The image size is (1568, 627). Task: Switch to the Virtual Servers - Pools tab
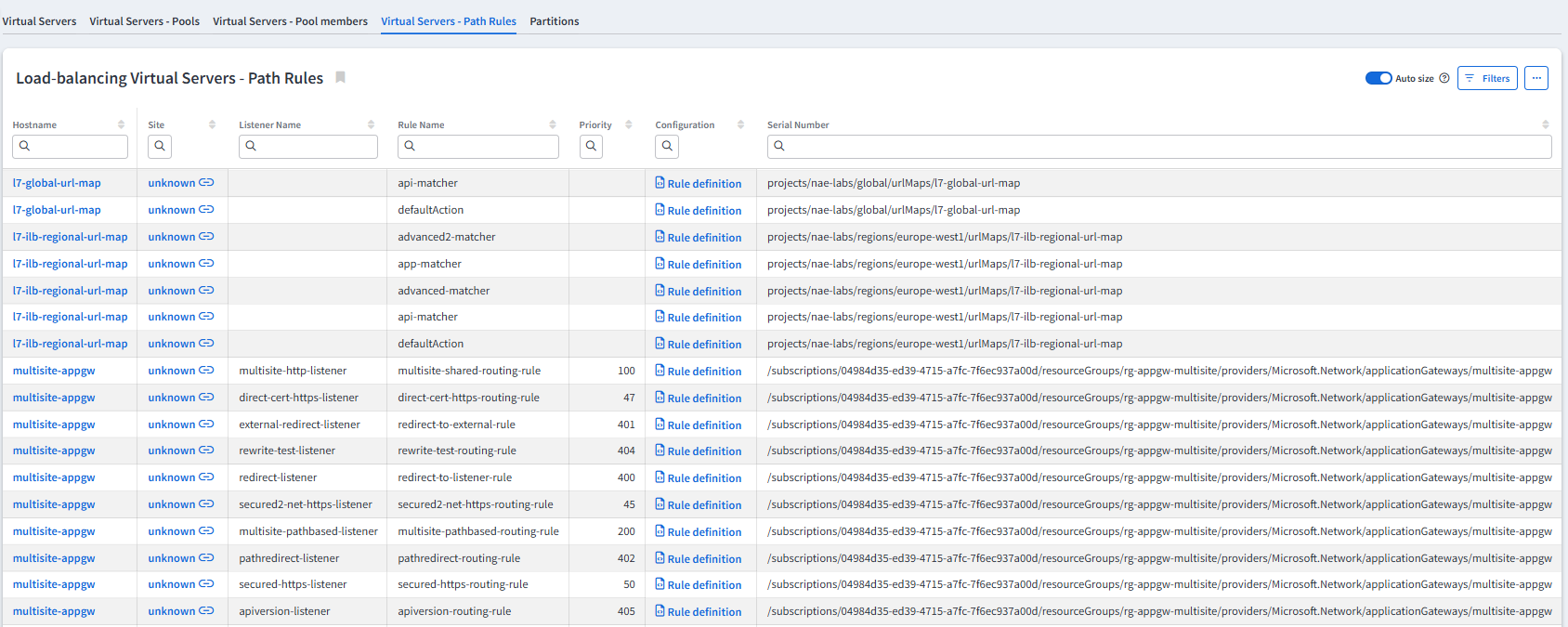click(144, 21)
